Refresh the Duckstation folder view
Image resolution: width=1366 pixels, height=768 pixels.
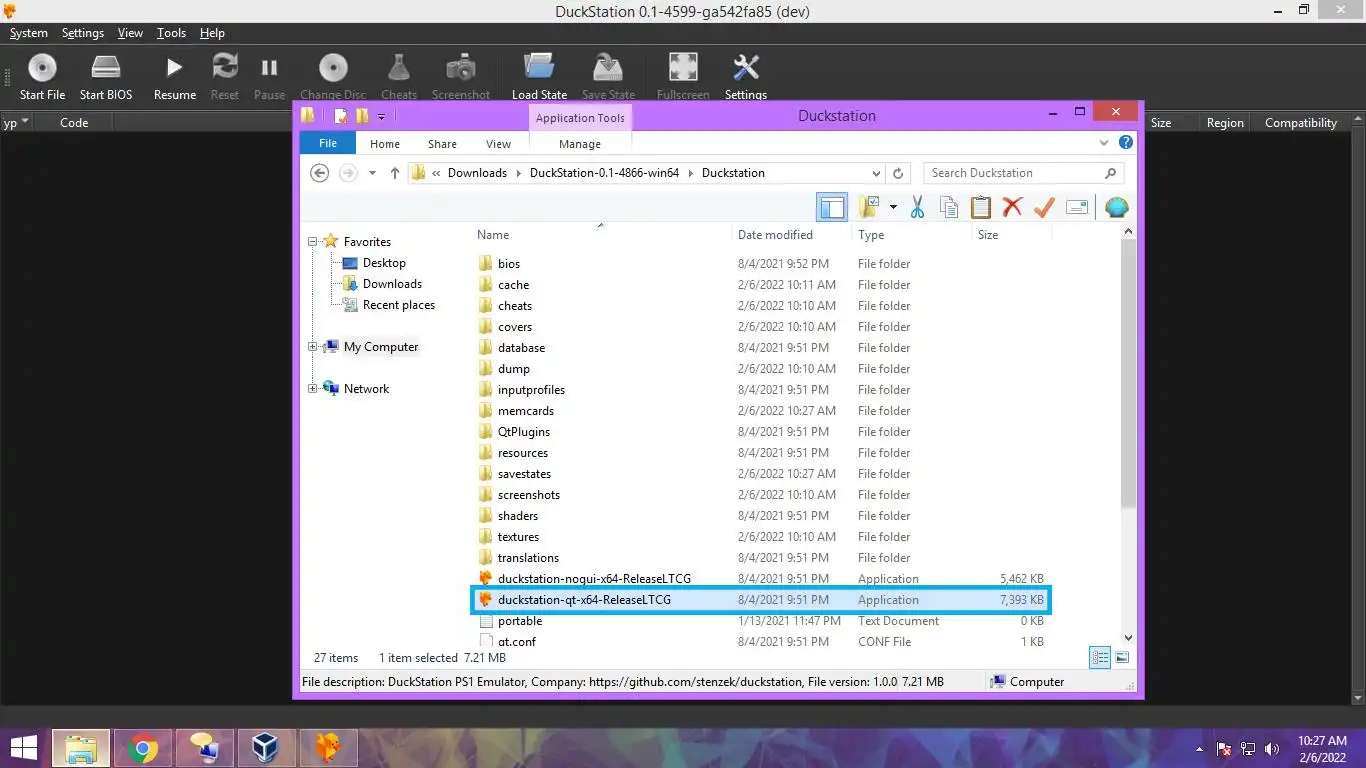point(898,173)
